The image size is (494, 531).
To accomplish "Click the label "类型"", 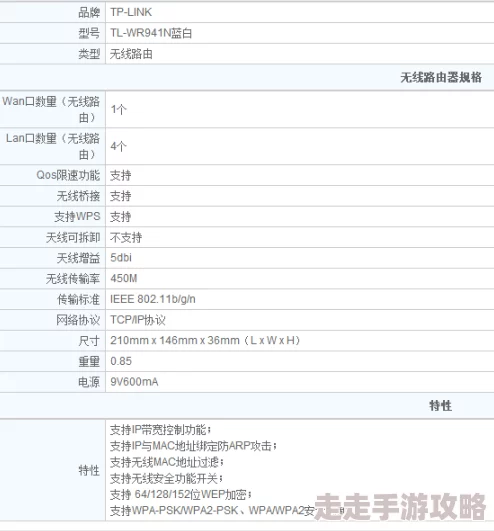I will (x=89, y=54).
